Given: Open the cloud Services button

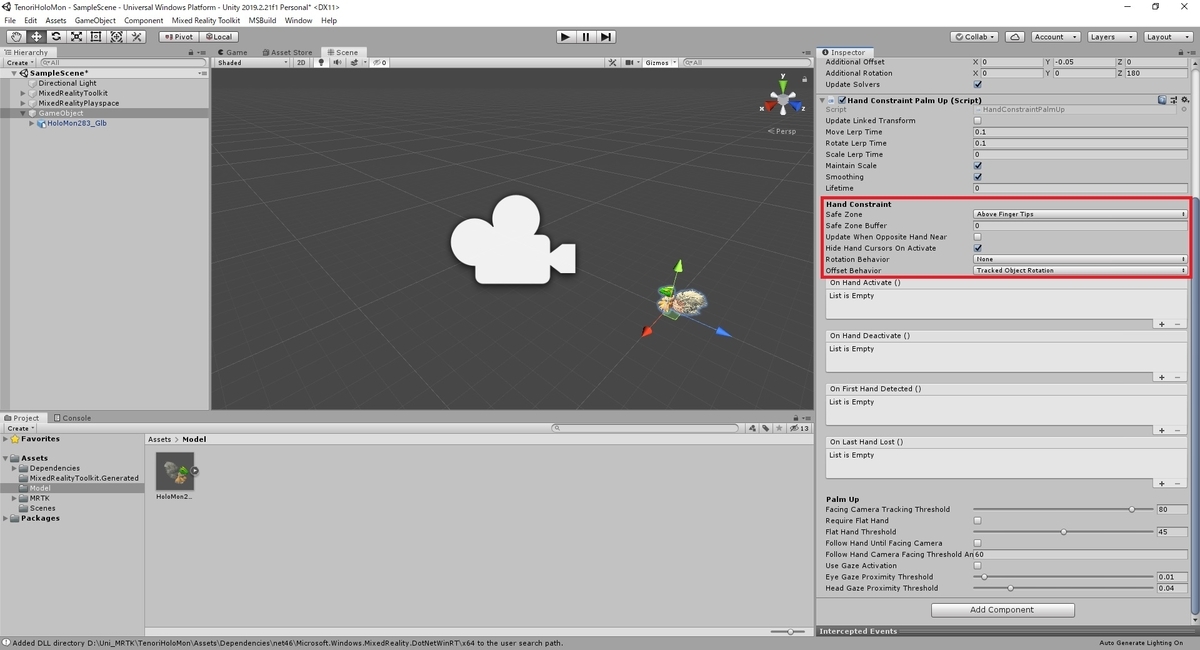Looking at the screenshot, I should coord(1016,36).
